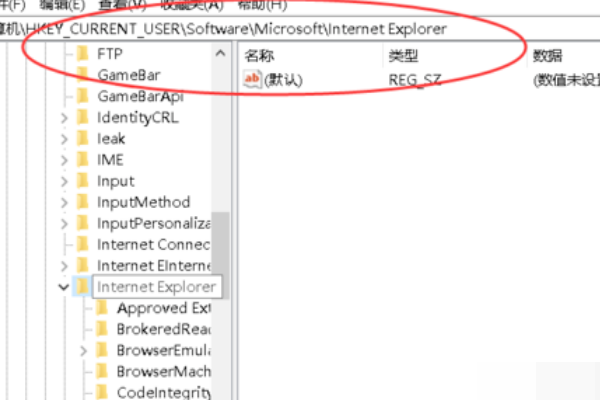Expand the Ieak key
The image size is (600, 400).
(x=64, y=139)
